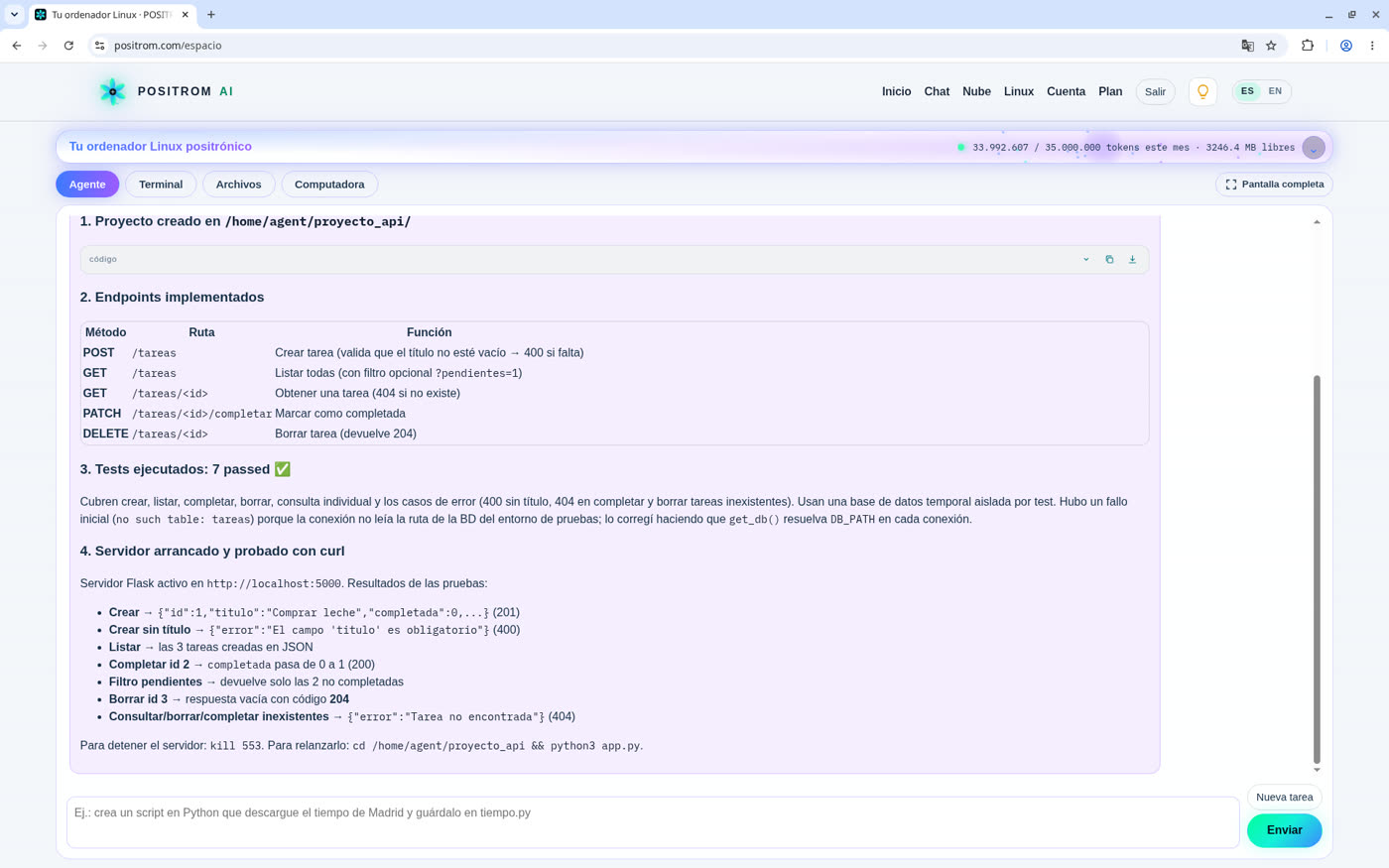Image resolution: width=1389 pixels, height=868 pixels.
Task: Copy the code block with the copy icon
Action: coord(1109,259)
